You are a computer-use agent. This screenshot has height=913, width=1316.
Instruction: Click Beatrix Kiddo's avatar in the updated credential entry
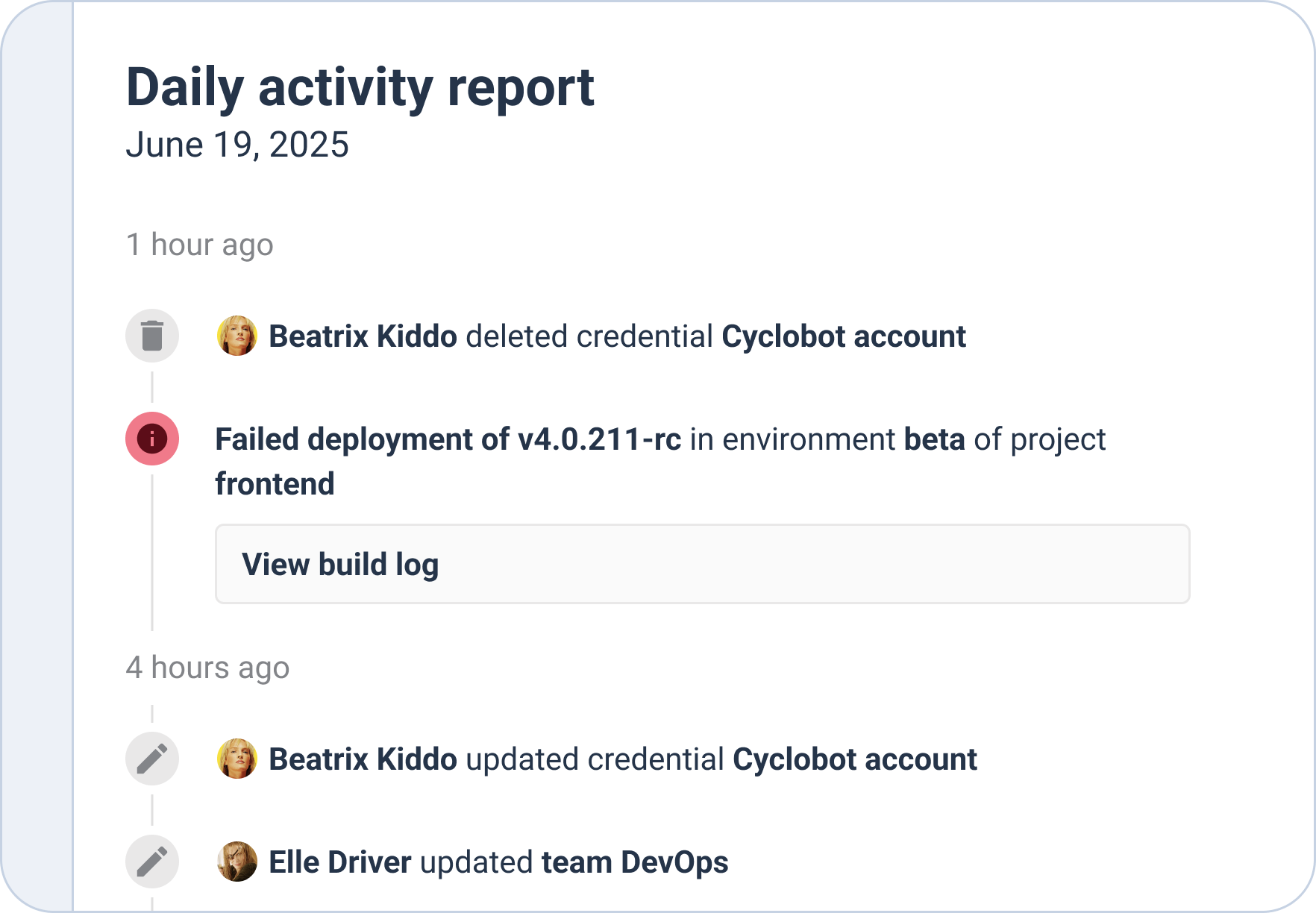click(237, 759)
